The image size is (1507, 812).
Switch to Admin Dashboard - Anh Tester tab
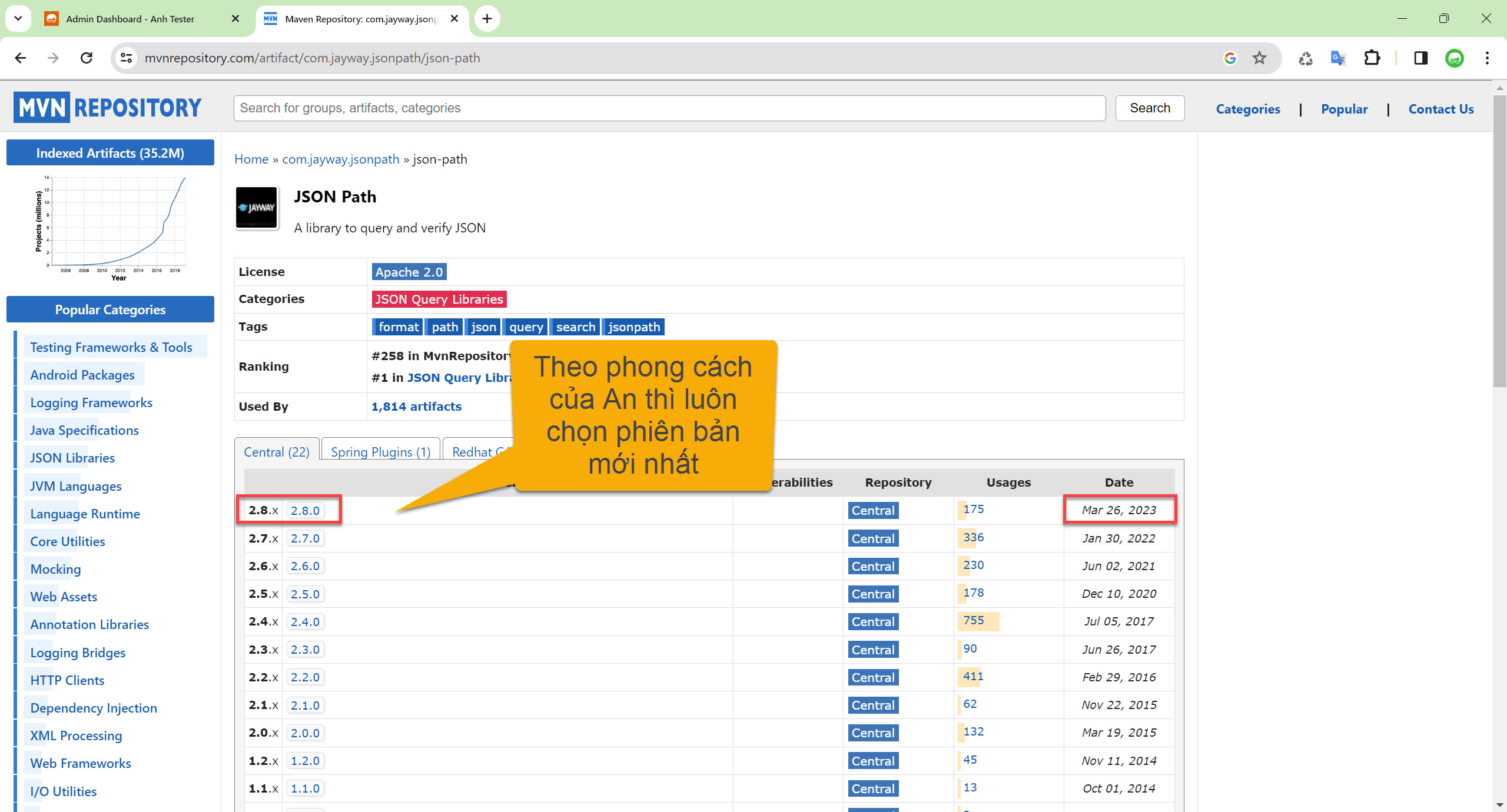pyautogui.click(x=130, y=19)
